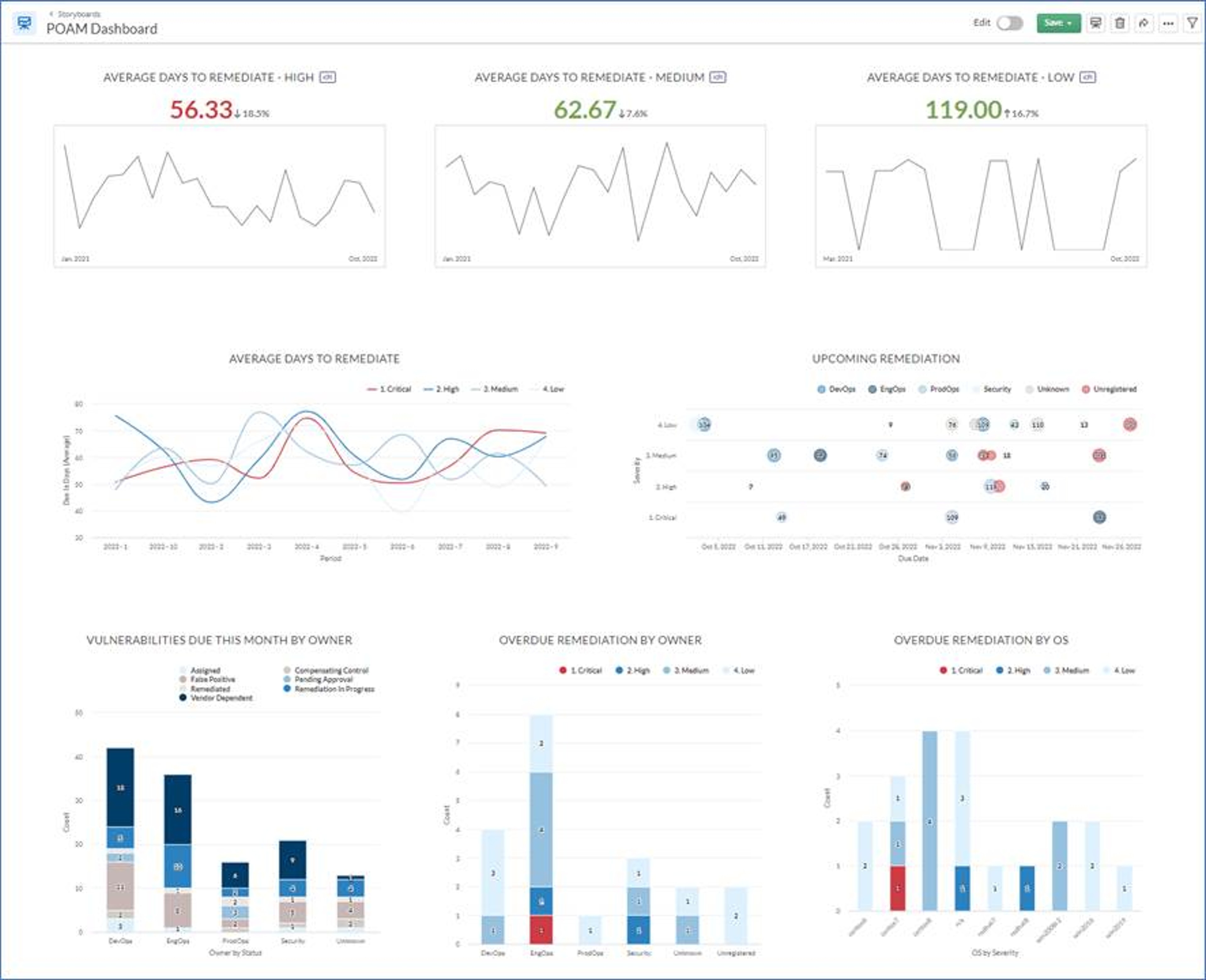Toggle the Edit mode switch
Screen dimensions: 1206x980
1009,23
